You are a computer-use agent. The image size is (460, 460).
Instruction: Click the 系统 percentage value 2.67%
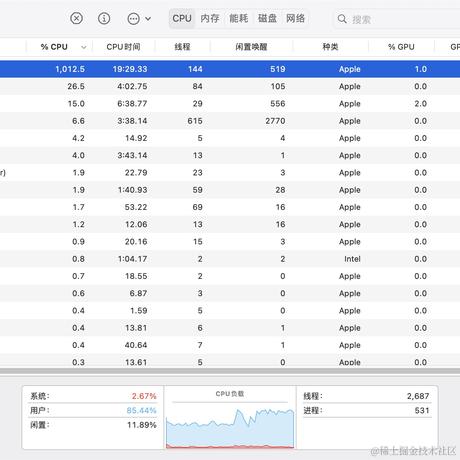pos(144,396)
